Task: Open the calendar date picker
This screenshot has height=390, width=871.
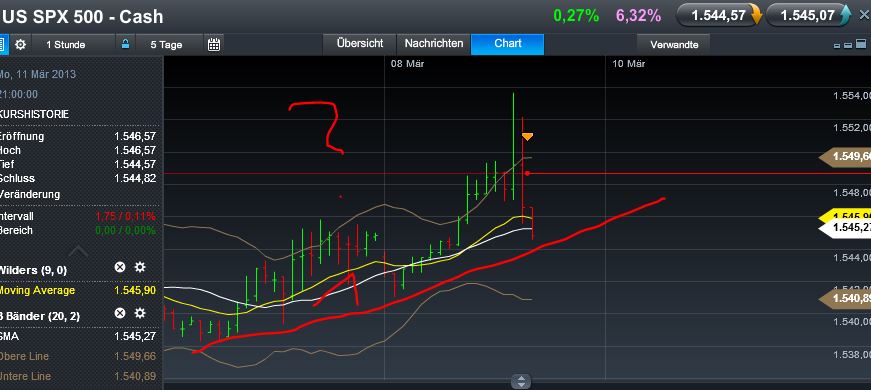Action: (214, 44)
